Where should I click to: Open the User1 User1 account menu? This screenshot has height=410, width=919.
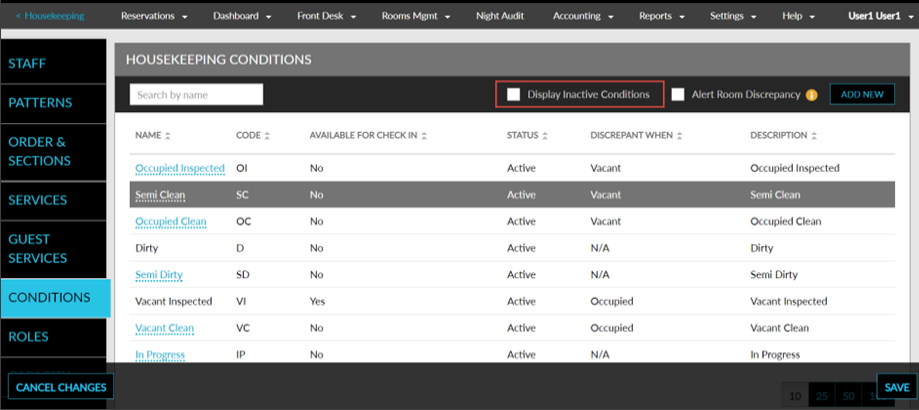879,16
